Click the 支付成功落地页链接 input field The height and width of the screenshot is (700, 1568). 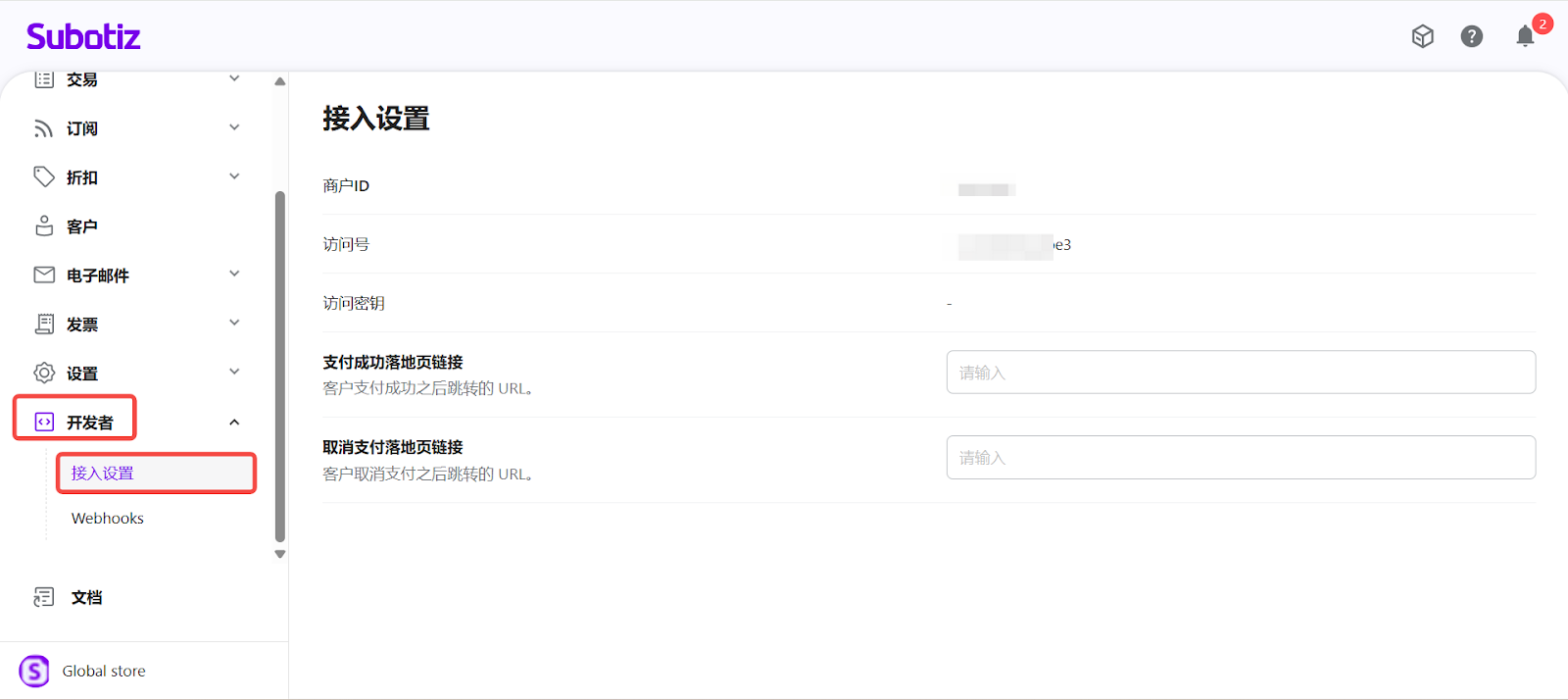(x=1240, y=373)
